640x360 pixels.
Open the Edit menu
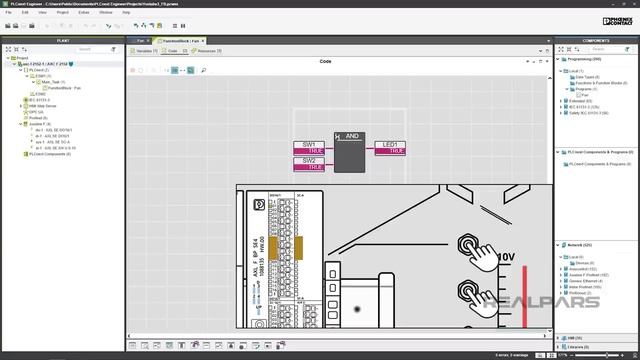(25, 13)
